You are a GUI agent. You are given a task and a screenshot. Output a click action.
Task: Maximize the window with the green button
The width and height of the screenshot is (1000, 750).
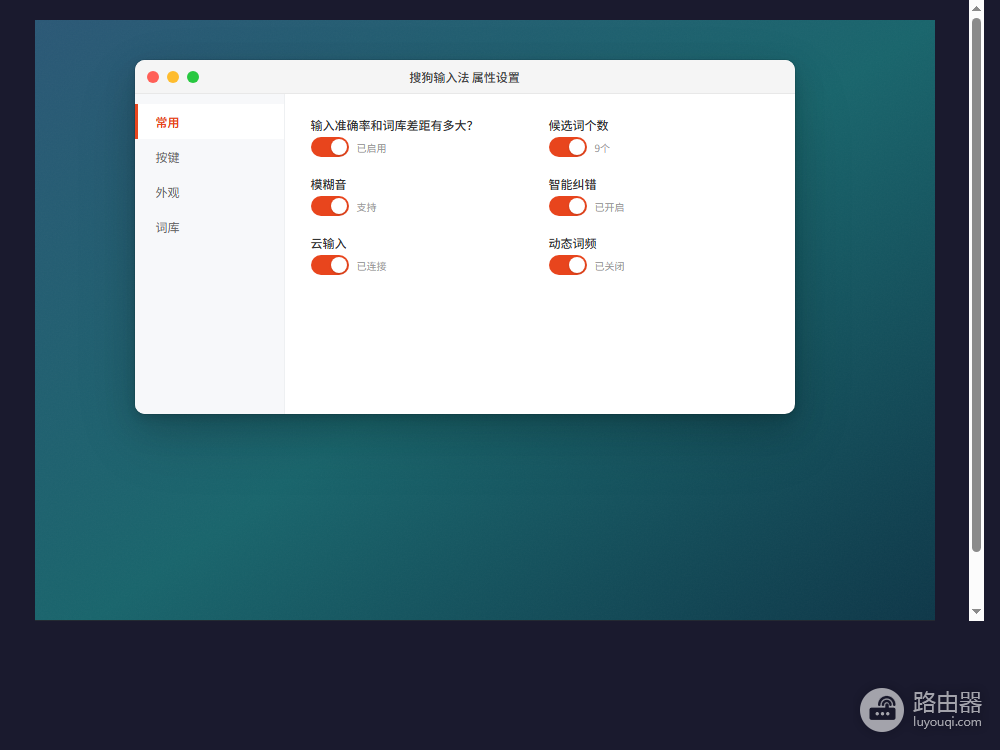(x=193, y=77)
